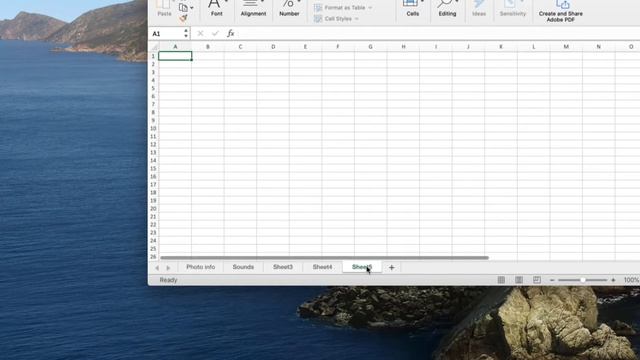Open the Copy dropdown arrow
Viewport: 640px width, 360px height.
pos(192,8)
